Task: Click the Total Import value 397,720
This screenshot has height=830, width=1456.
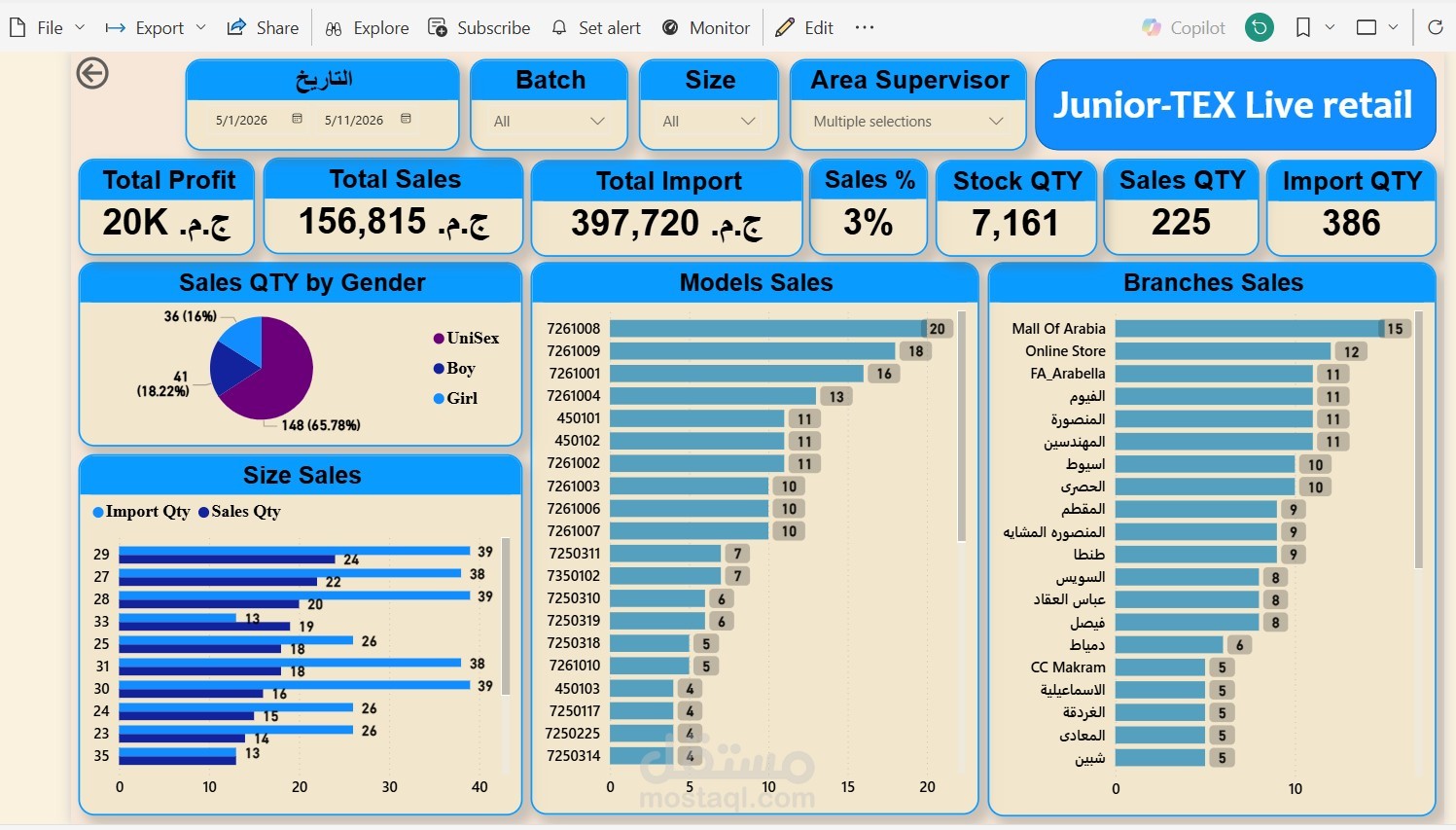Action: click(667, 224)
